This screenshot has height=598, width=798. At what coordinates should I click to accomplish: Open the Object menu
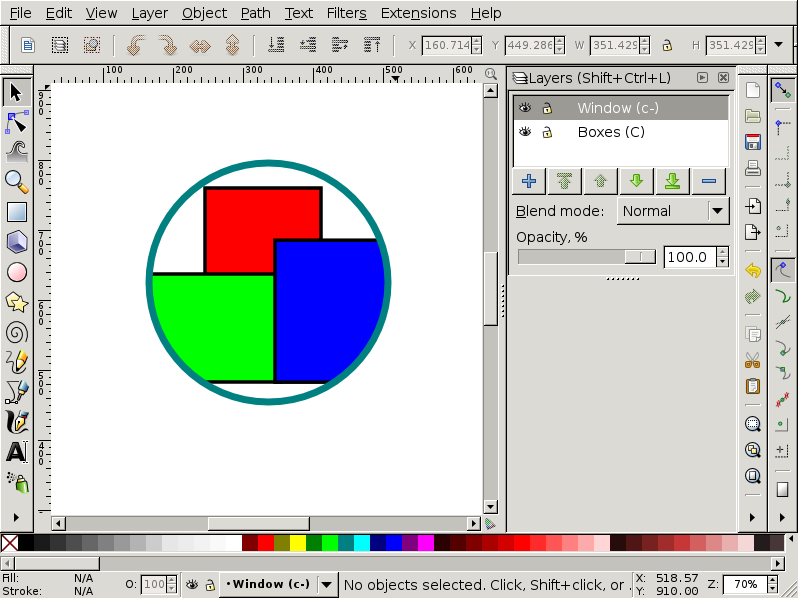pos(205,13)
